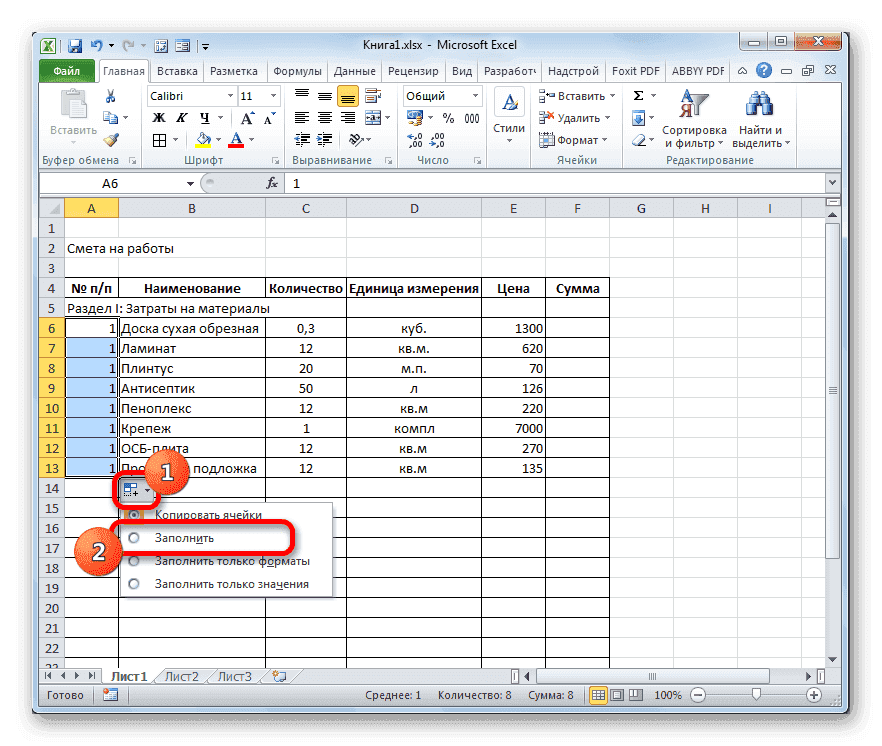Click the Найти и выделить binoculars icon

click(758, 105)
